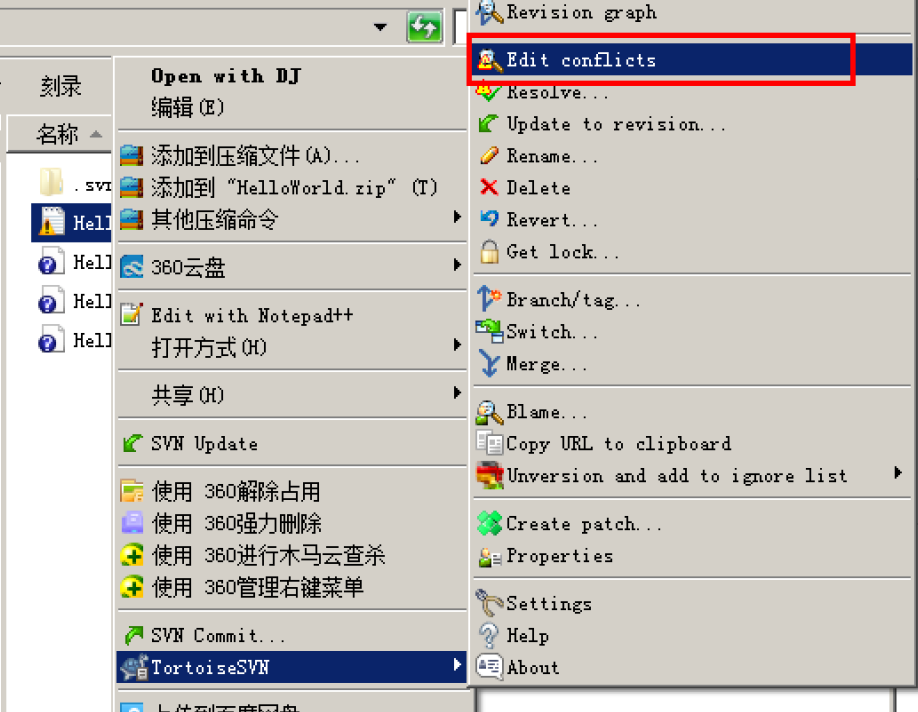
Task: Click the green refresh button in address bar
Action: (424, 26)
